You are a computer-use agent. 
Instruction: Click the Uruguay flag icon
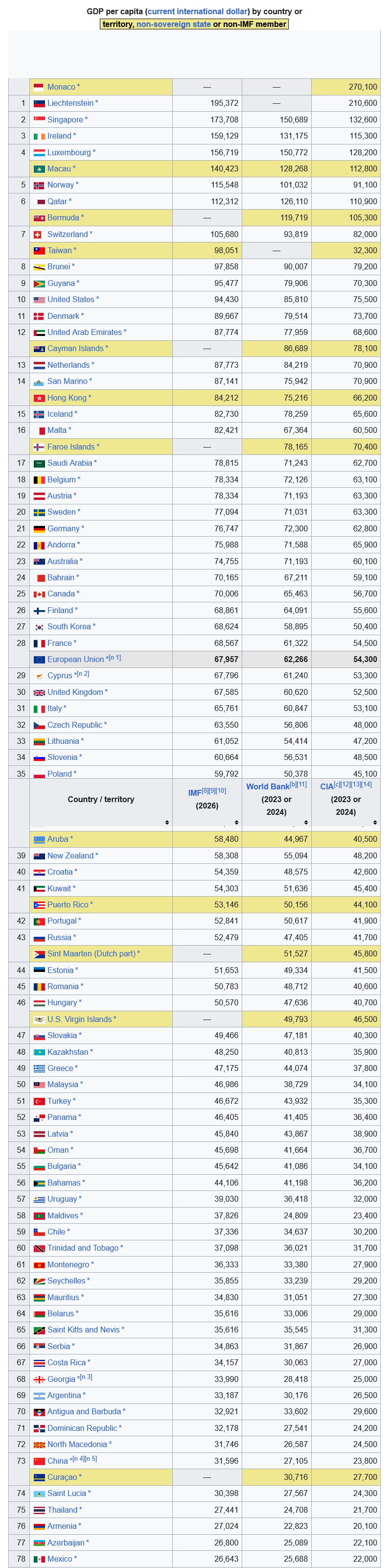point(39,1199)
